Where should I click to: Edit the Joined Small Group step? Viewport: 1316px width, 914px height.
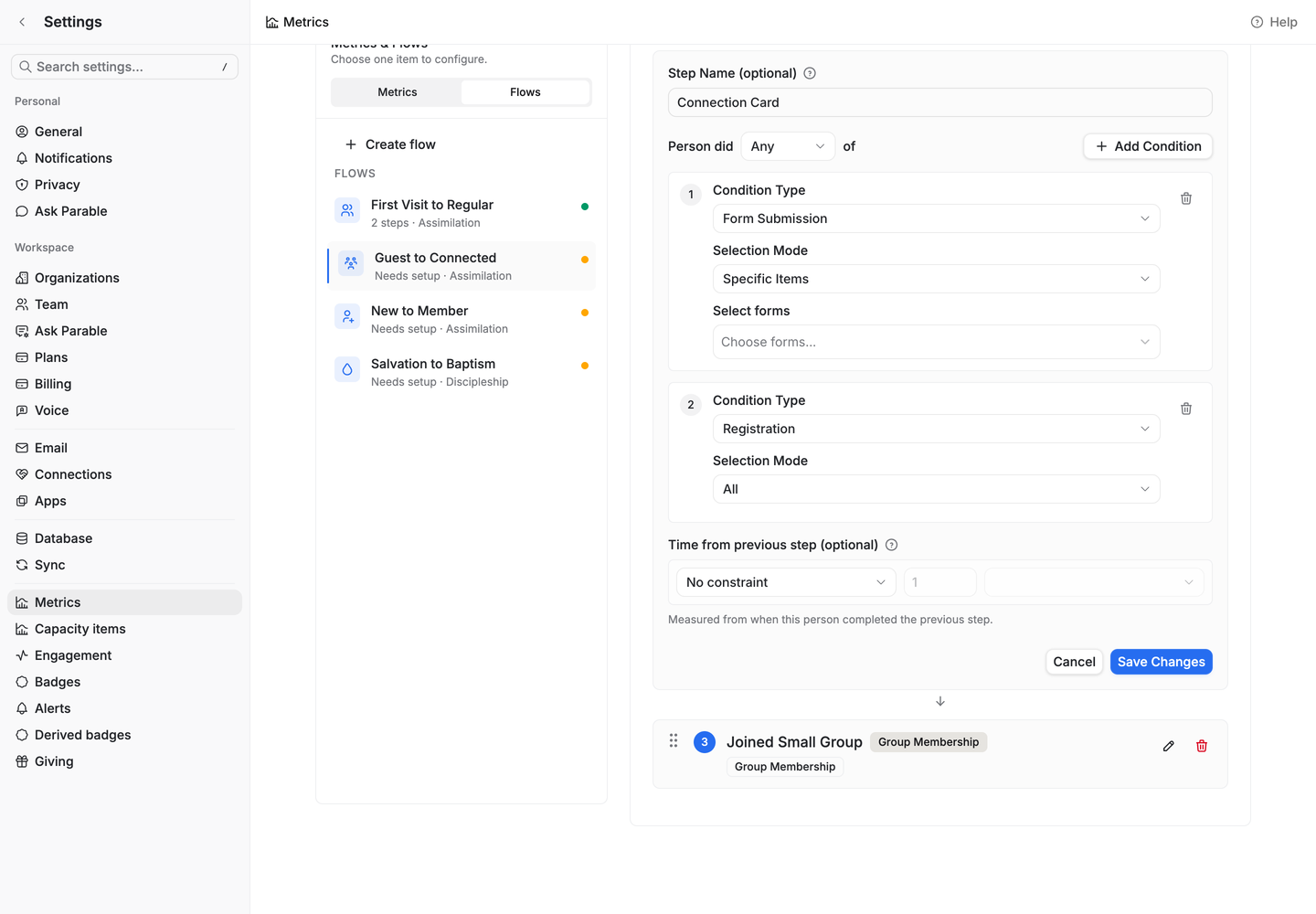click(x=1168, y=747)
